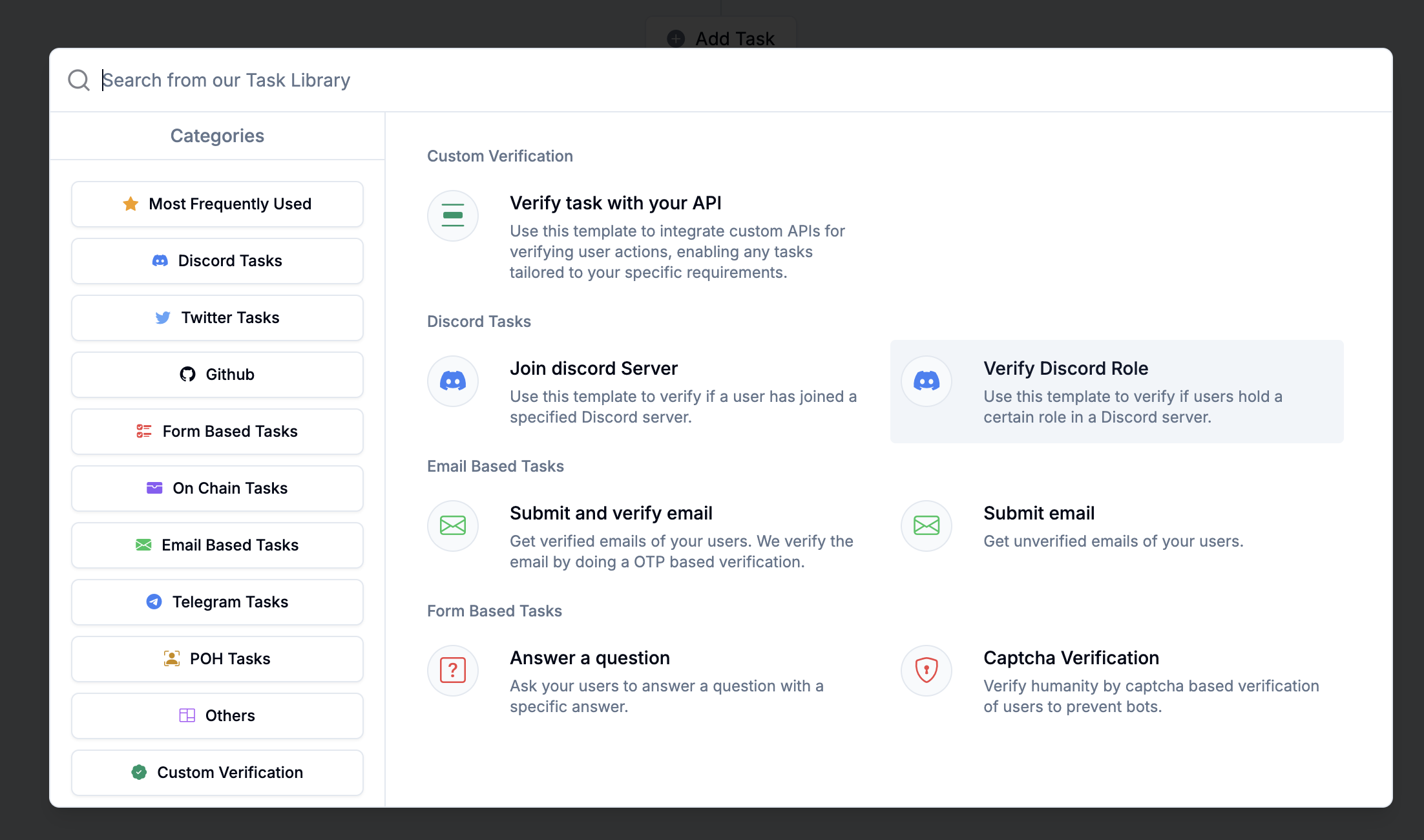
Task: Click the Verify task with your API icon
Action: (x=452, y=216)
